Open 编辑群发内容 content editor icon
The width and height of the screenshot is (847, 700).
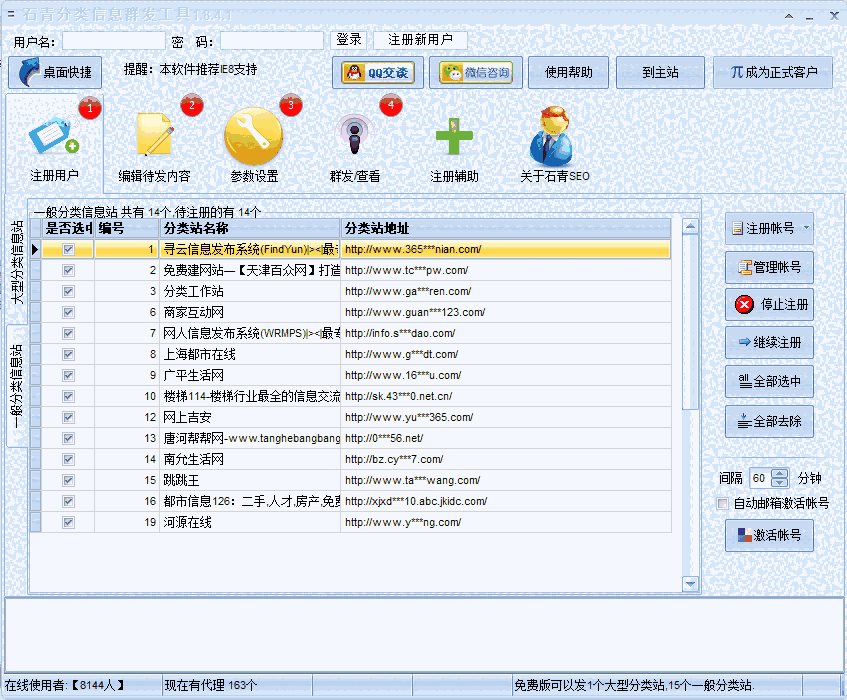click(x=153, y=135)
